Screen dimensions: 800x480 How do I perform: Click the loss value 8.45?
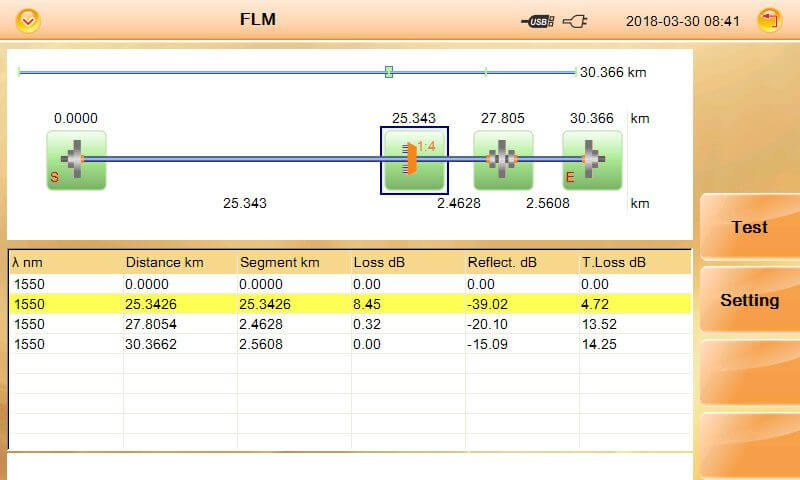pos(367,304)
